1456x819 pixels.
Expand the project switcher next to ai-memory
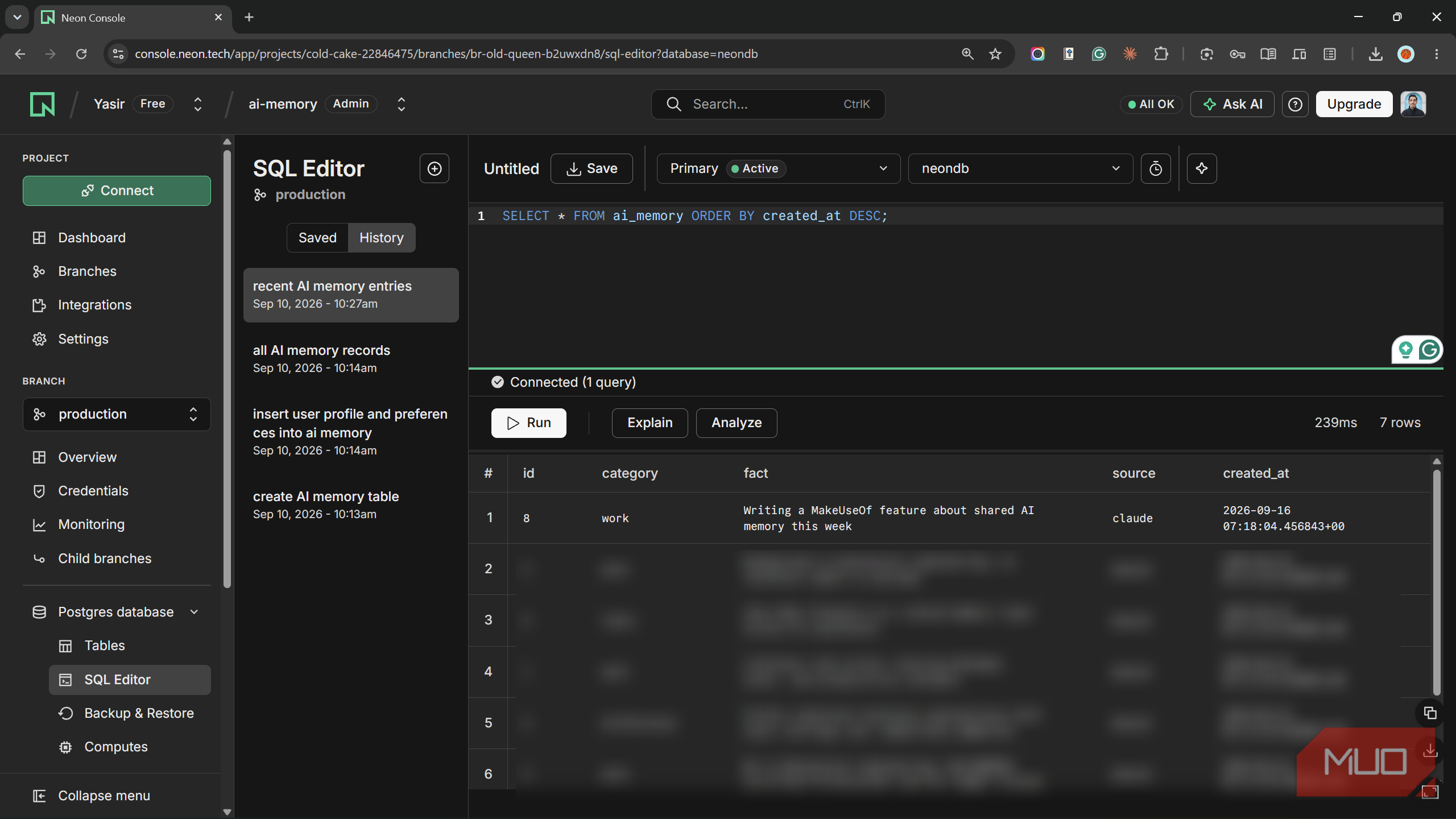point(402,104)
